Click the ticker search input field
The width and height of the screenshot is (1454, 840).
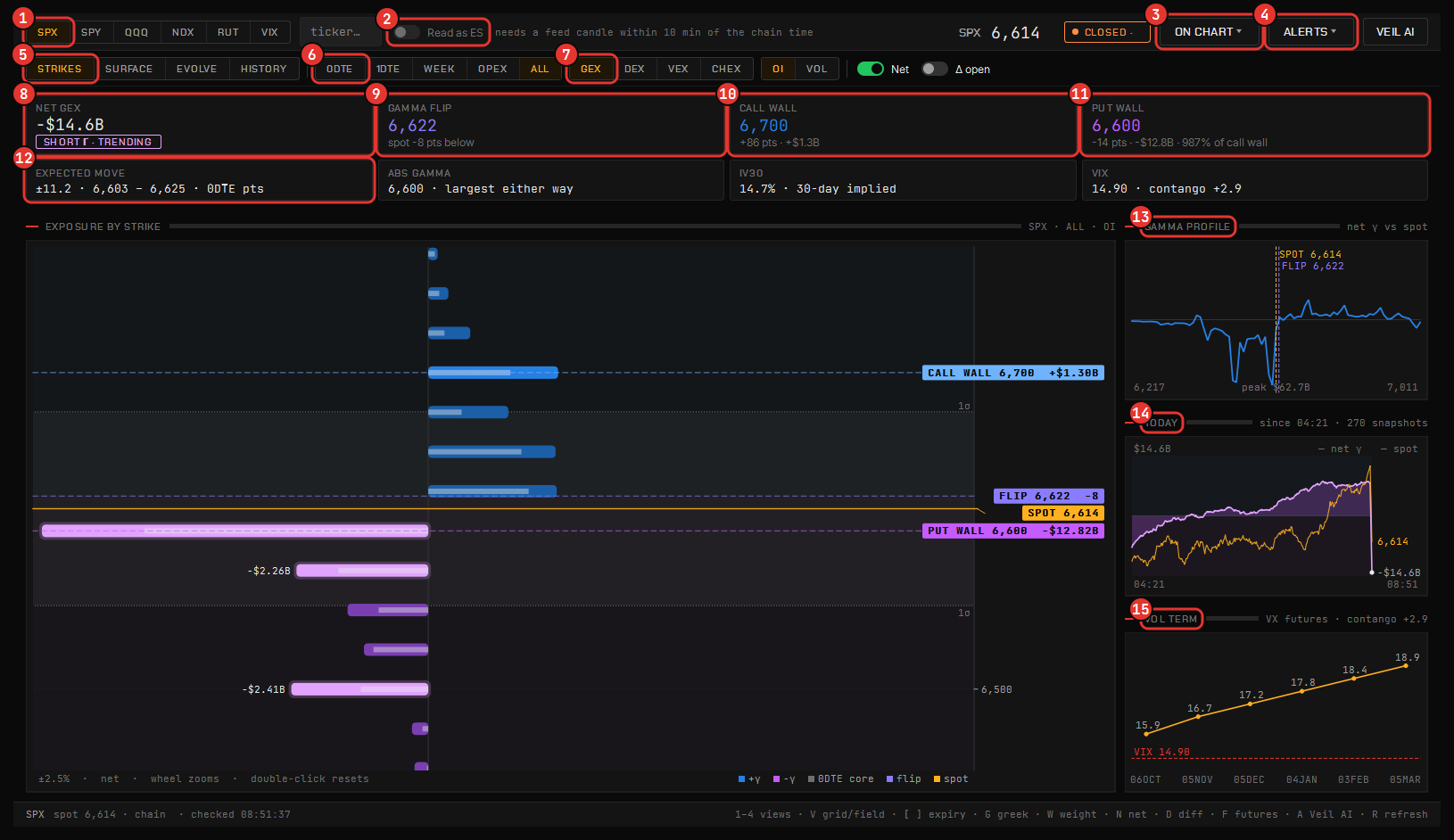tap(341, 32)
